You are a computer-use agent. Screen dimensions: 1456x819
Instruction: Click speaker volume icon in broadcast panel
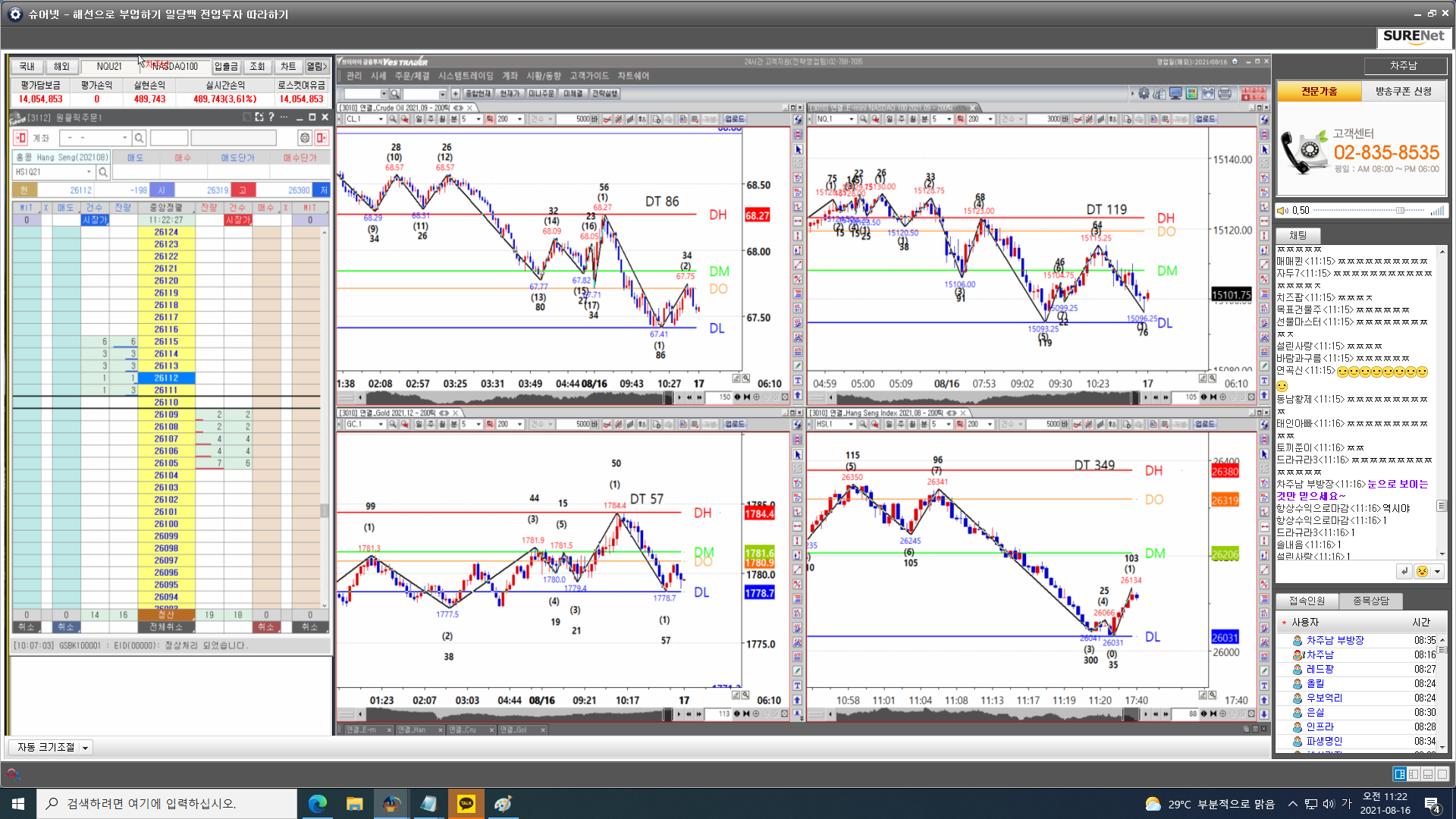click(1282, 211)
